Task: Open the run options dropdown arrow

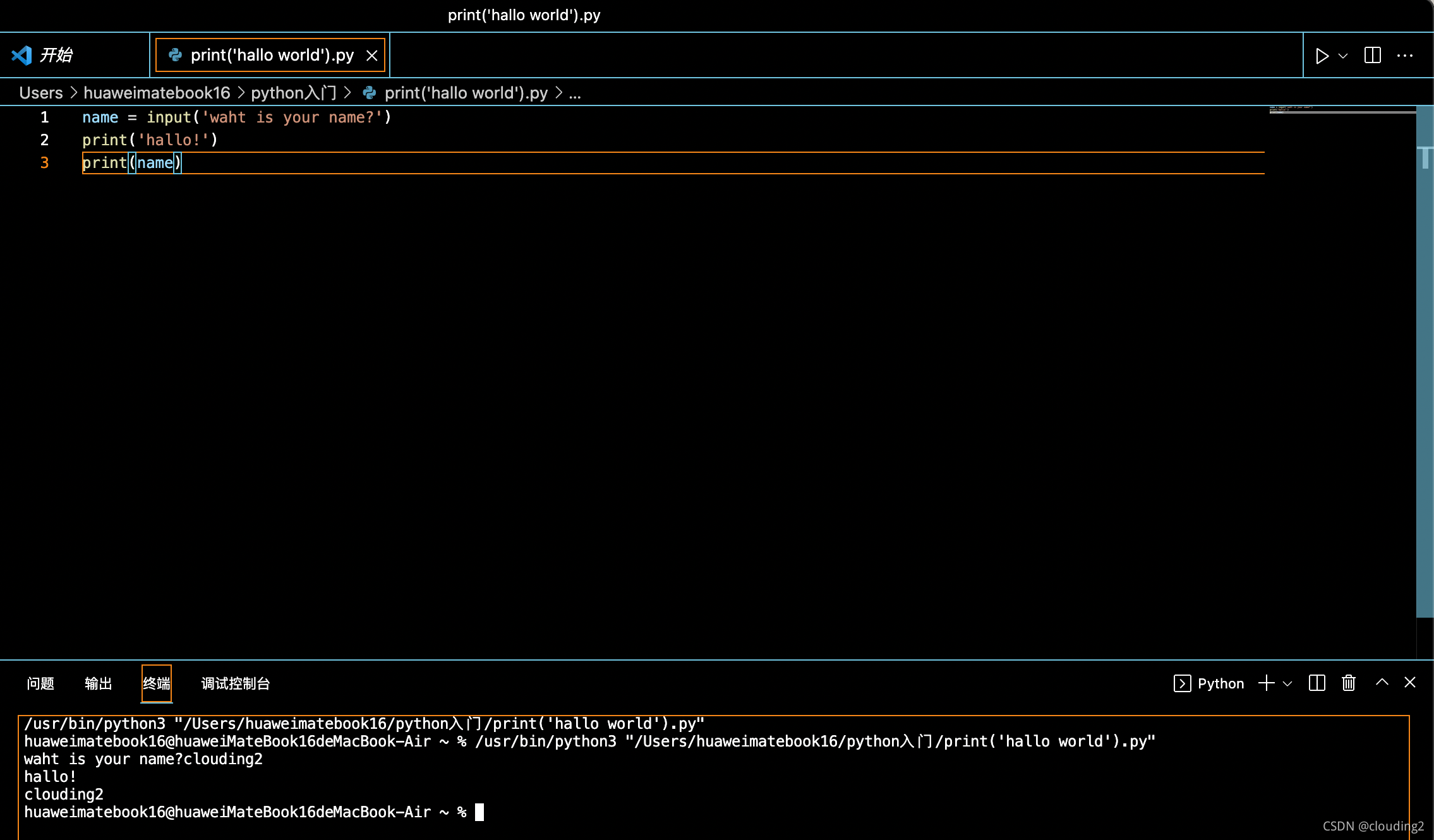Action: (1343, 56)
